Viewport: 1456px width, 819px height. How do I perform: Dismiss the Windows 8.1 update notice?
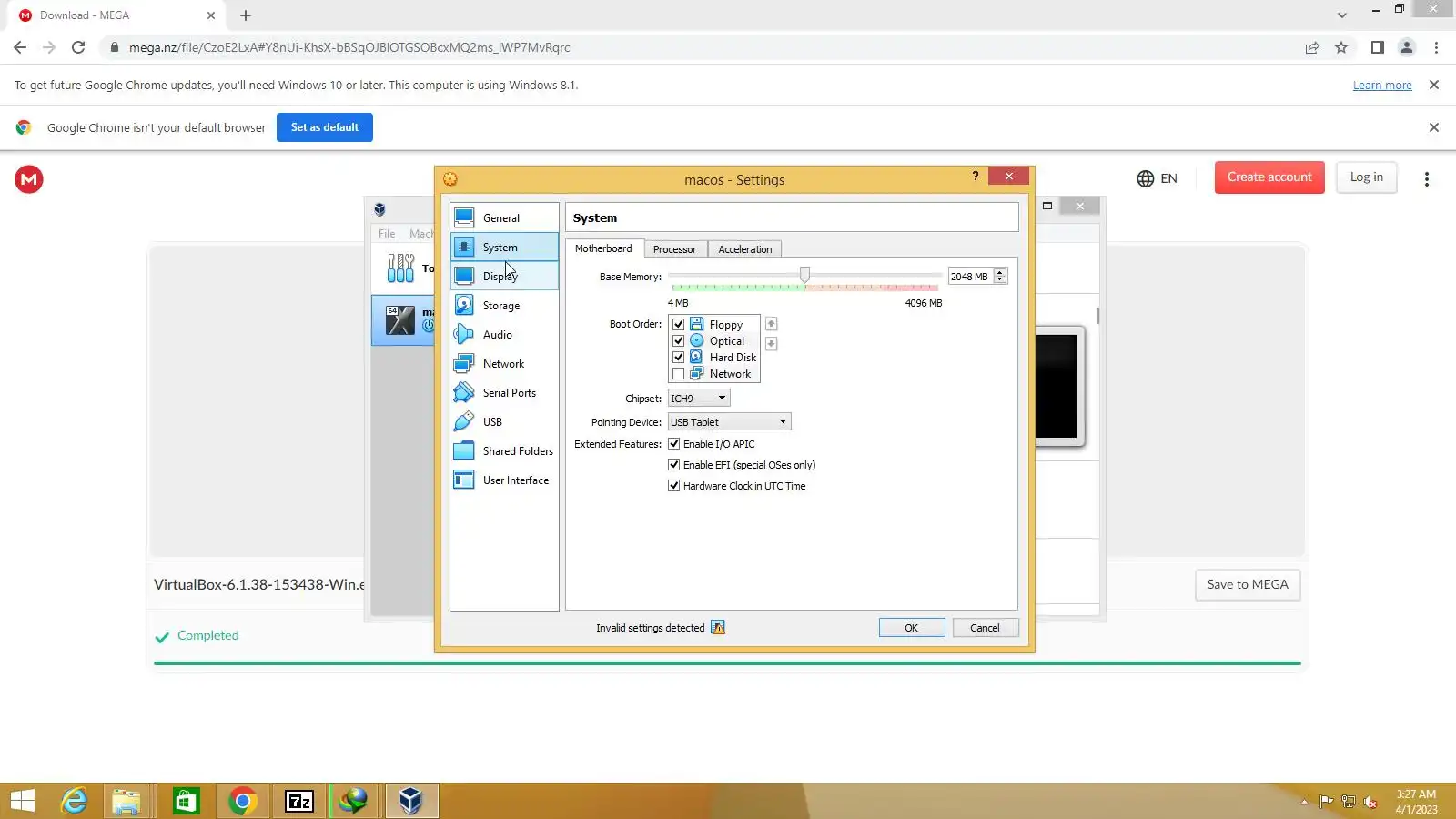(x=1434, y=85)
